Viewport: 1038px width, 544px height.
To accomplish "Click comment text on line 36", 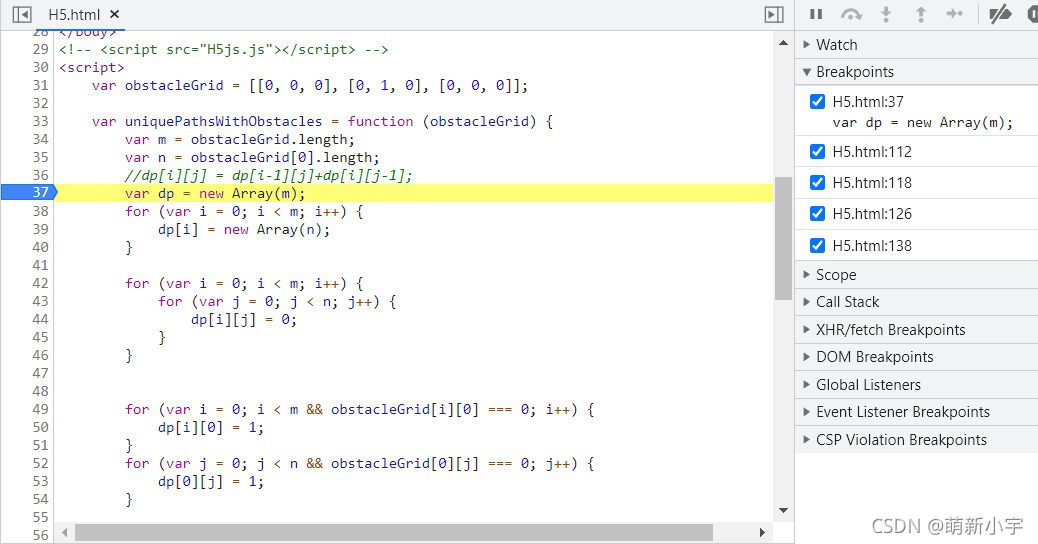I will click(268, 175).
